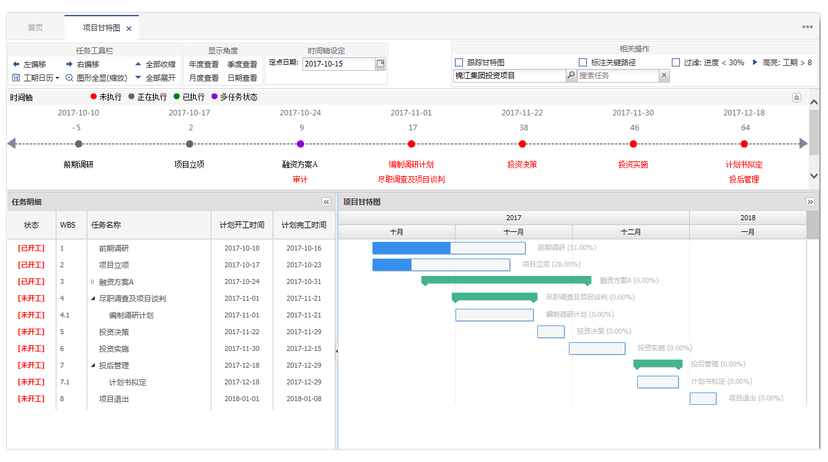
Task: Click the 2017-11-01 red timeline marker
Action: pyautogui.click(x=411, y=144)
